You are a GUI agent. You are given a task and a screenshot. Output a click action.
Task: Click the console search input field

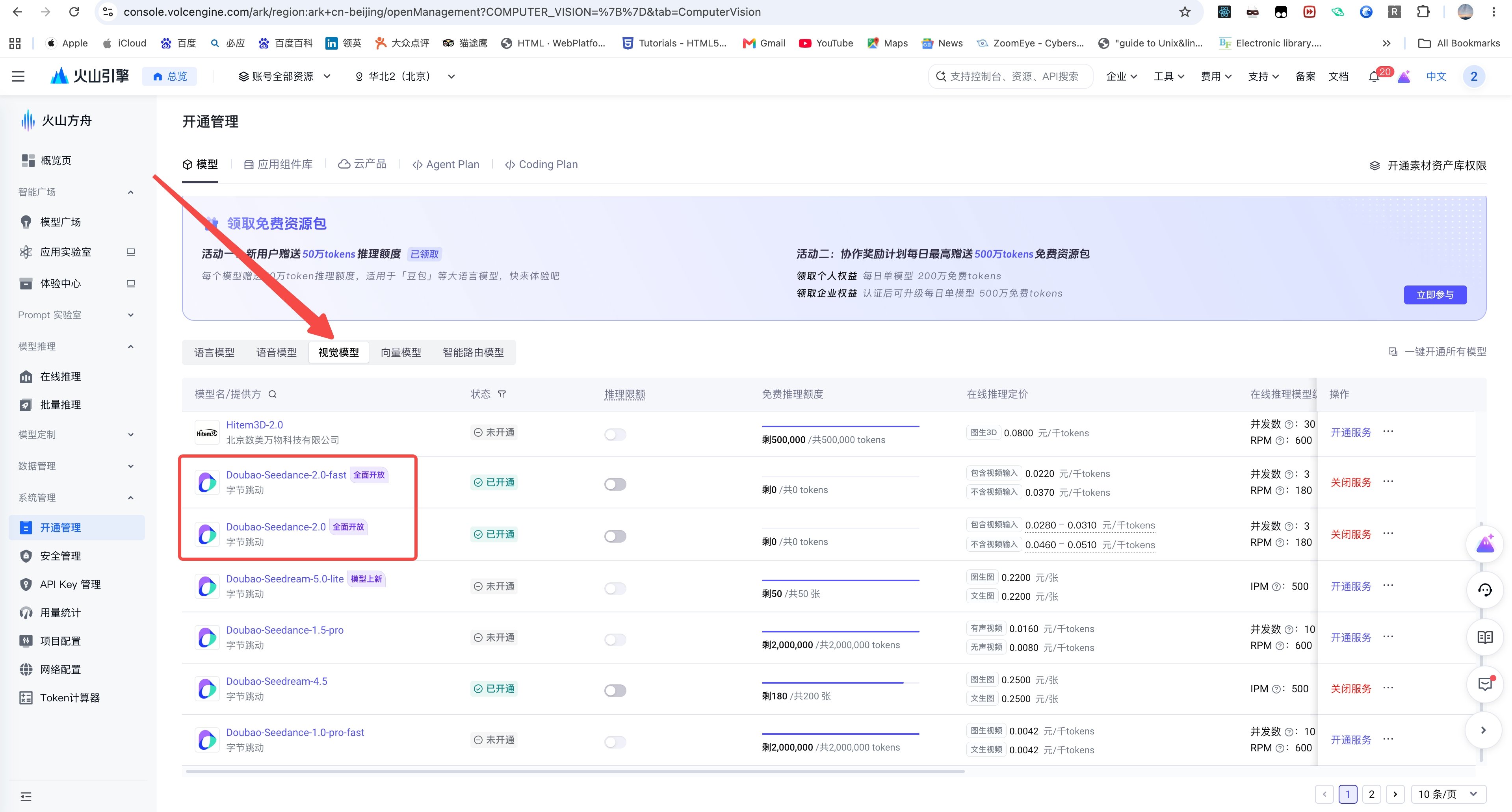(1010, 76)
